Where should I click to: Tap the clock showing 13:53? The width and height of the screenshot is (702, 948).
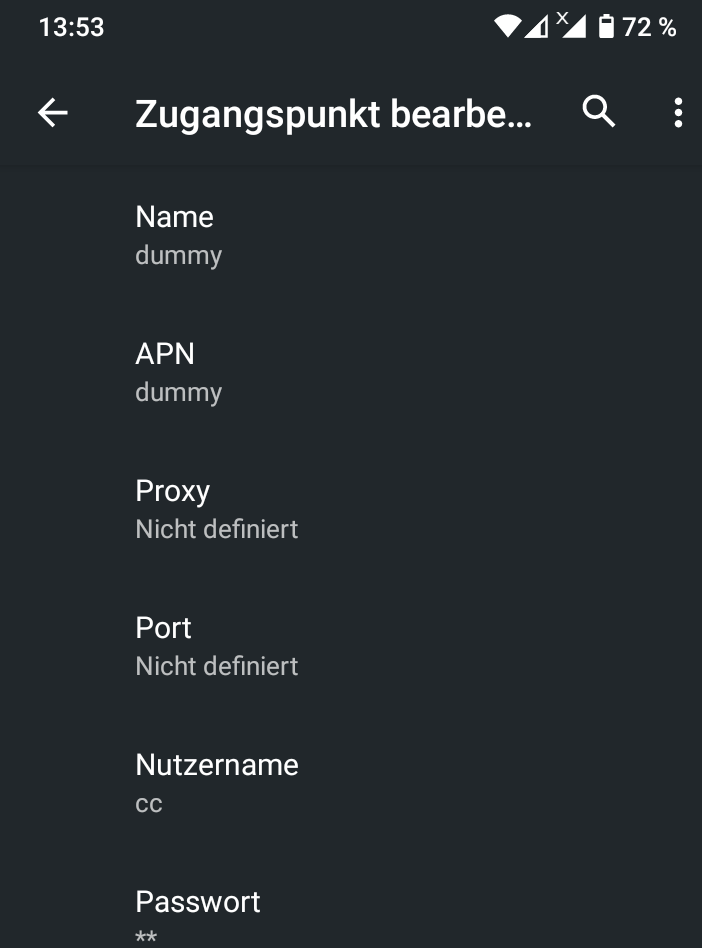tap(71, 27)
